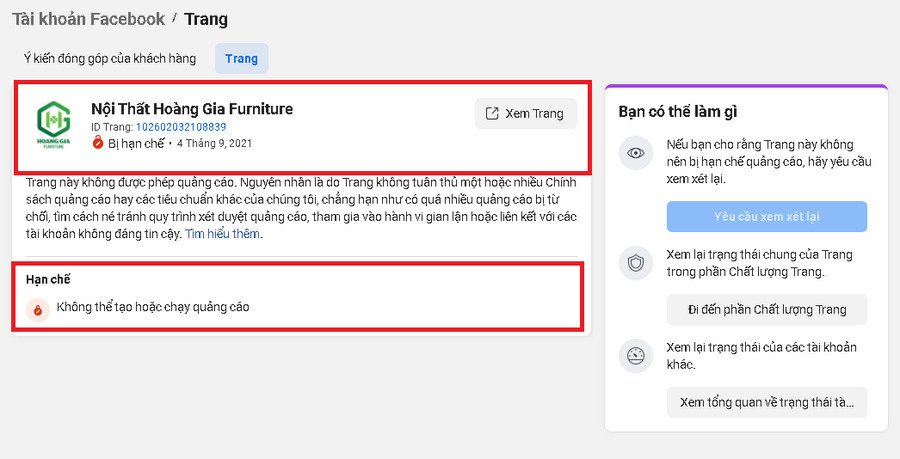Click the Trang breadcrumb title
This screenshot has width=900, height=459.
(x=206, y=19)
